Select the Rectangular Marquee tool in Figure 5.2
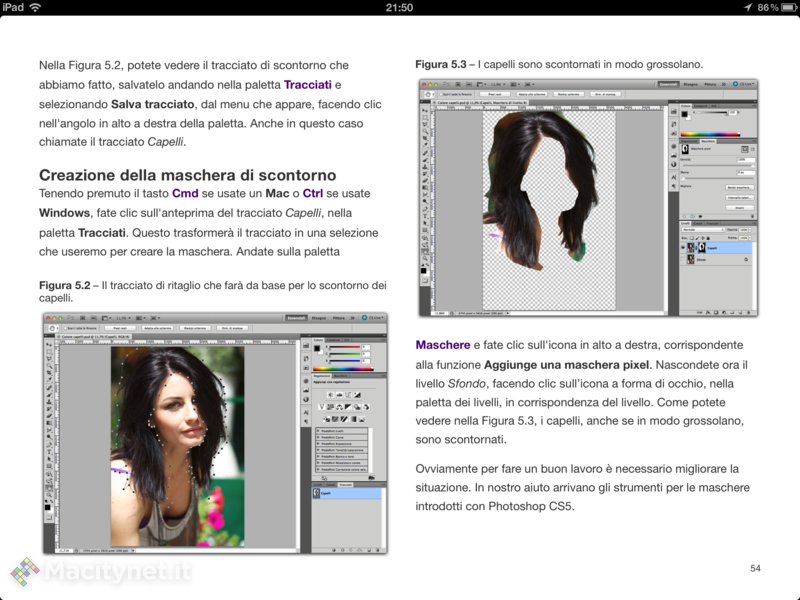Viewport: 800px width, 600px height. [49, 352]
